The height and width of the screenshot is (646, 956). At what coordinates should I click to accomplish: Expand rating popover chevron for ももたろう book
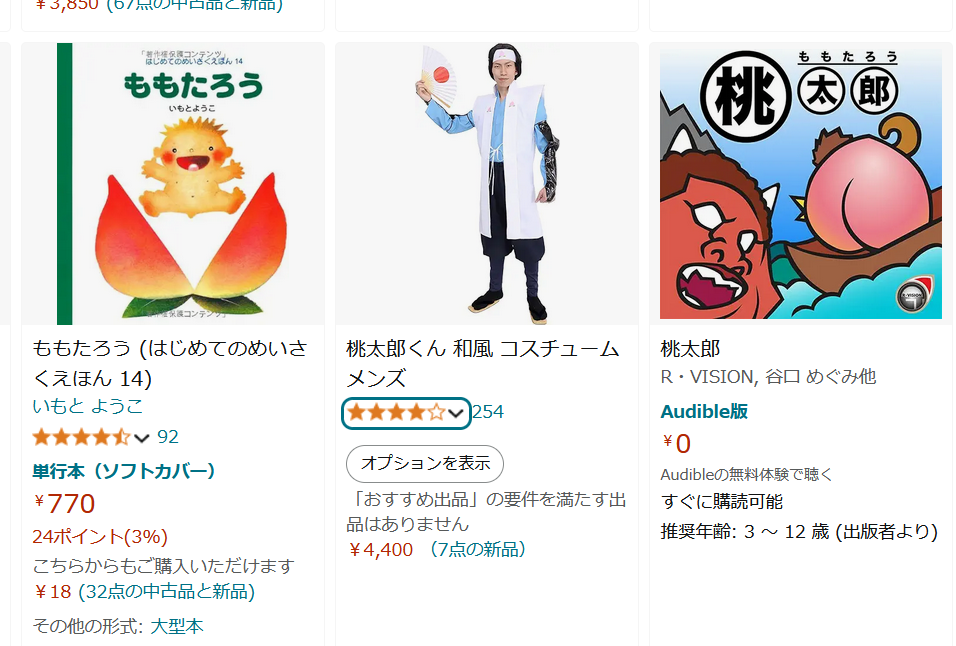141,438
